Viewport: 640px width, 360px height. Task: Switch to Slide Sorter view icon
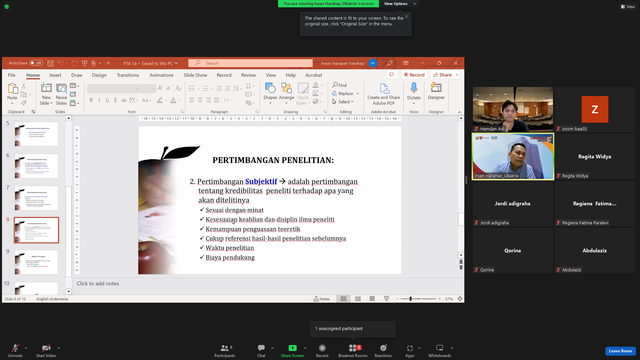click(x=358, y=299)
